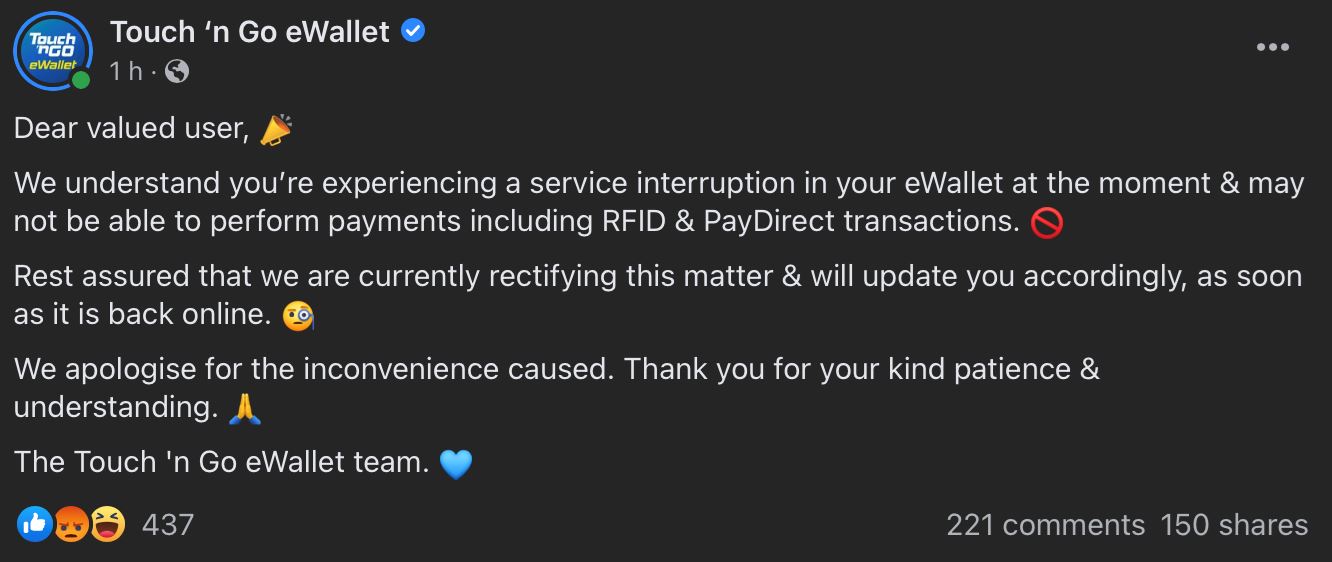Open the "1 h" post timestamp

[x=126, y=71]
